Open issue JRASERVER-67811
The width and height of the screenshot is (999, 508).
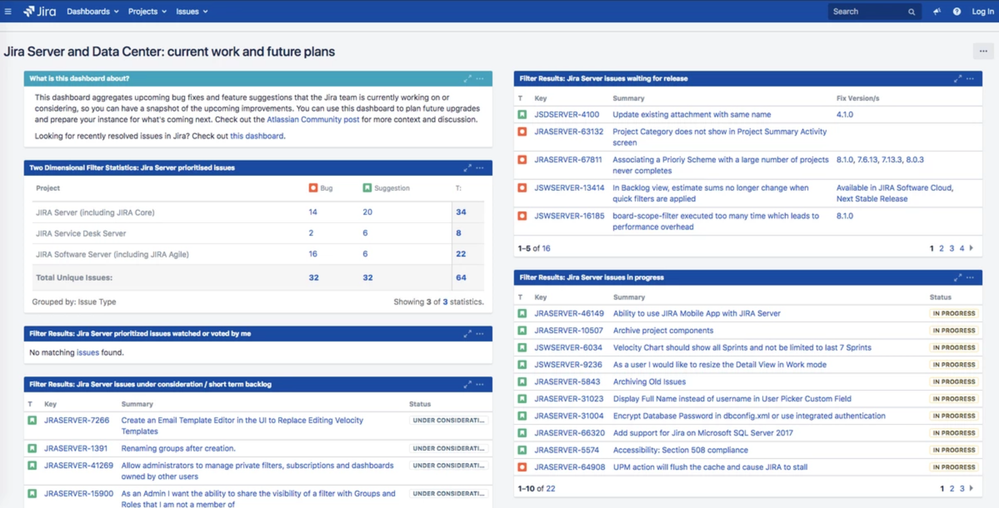(568, 160)
